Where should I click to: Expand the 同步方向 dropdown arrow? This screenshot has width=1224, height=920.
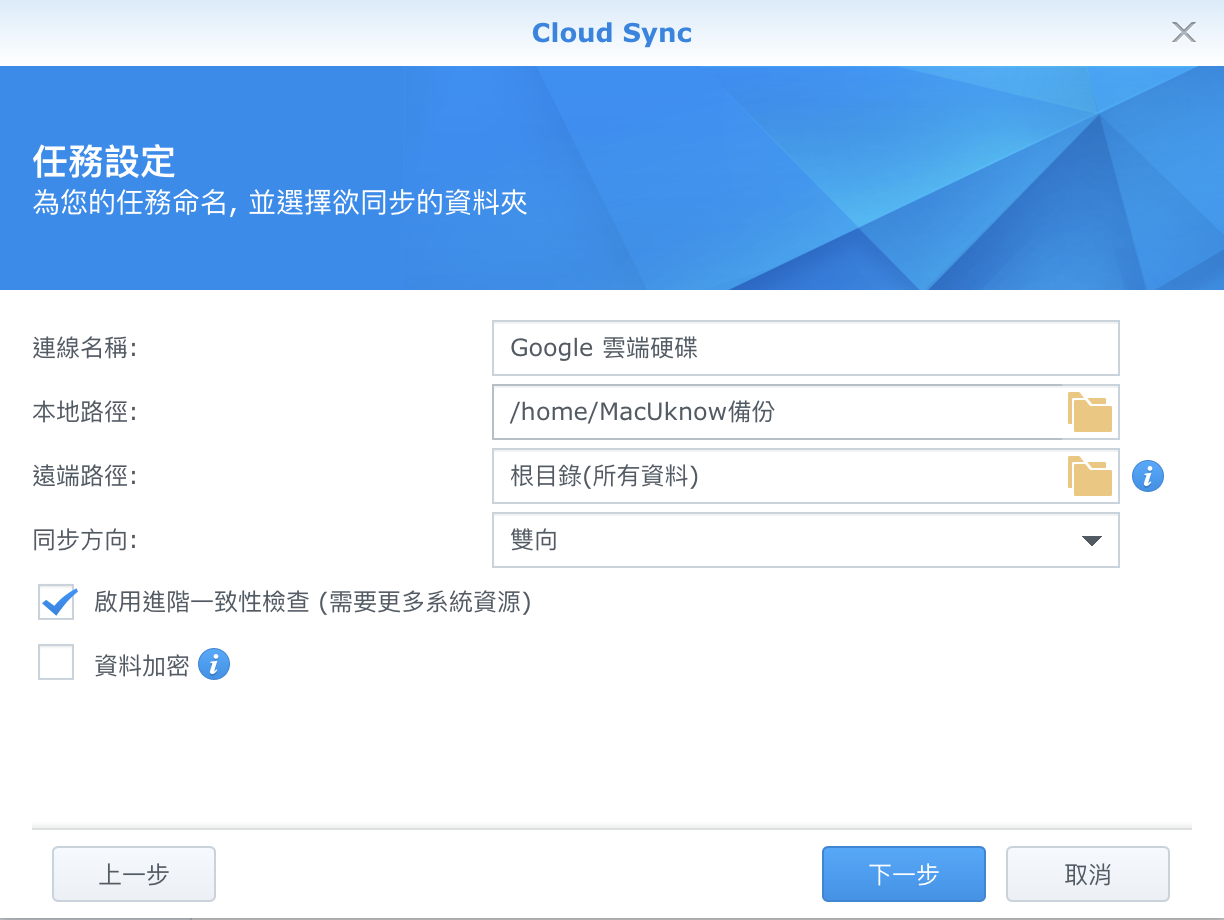point(1091,541)
